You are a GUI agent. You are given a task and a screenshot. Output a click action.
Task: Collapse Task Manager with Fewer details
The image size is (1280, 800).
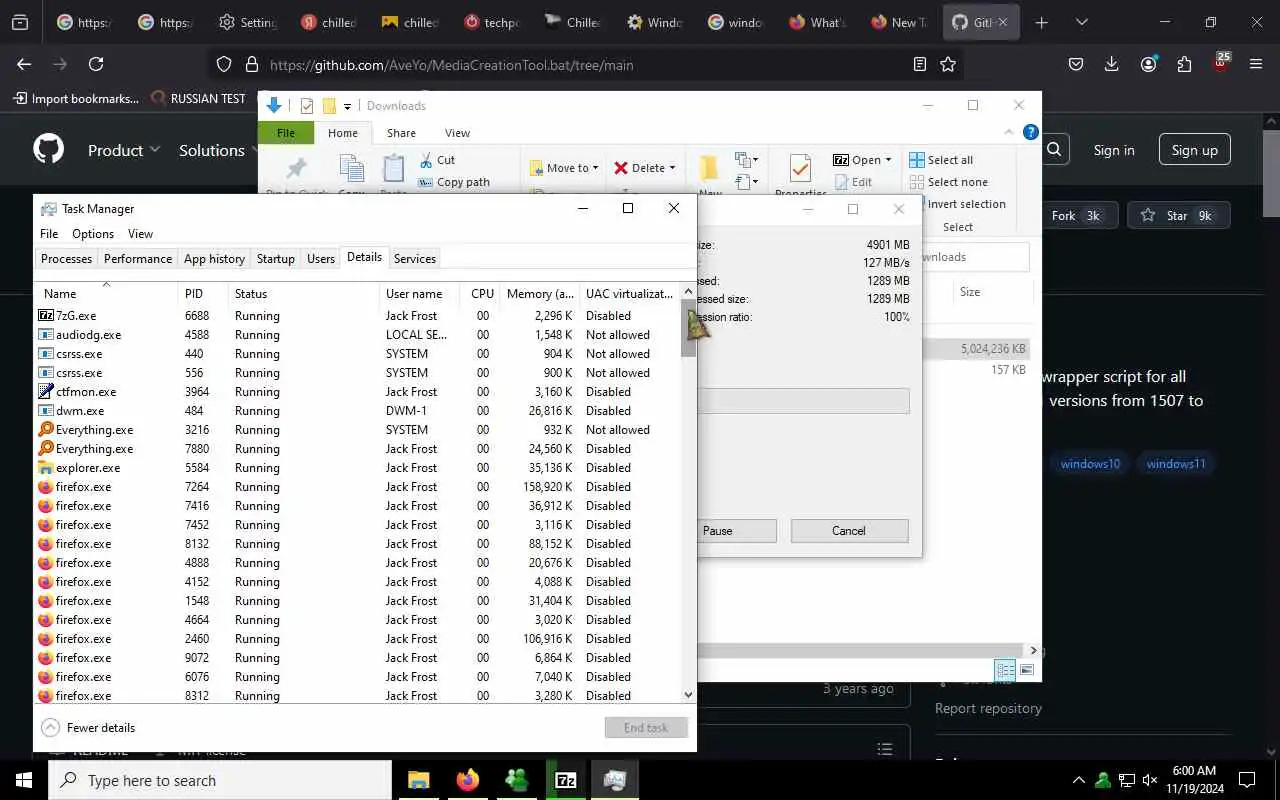(88, 727)
